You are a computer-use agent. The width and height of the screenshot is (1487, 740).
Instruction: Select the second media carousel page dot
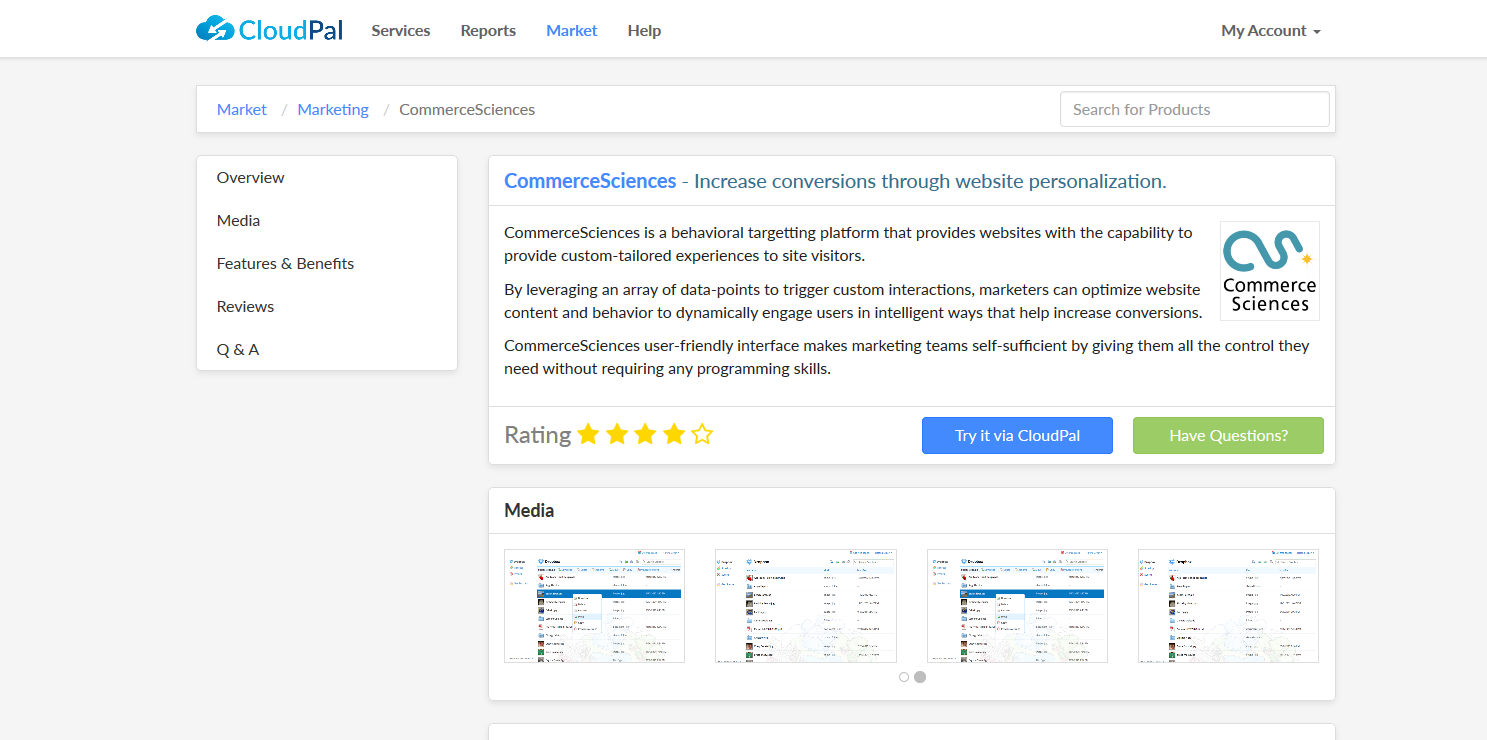pos(920,677)
